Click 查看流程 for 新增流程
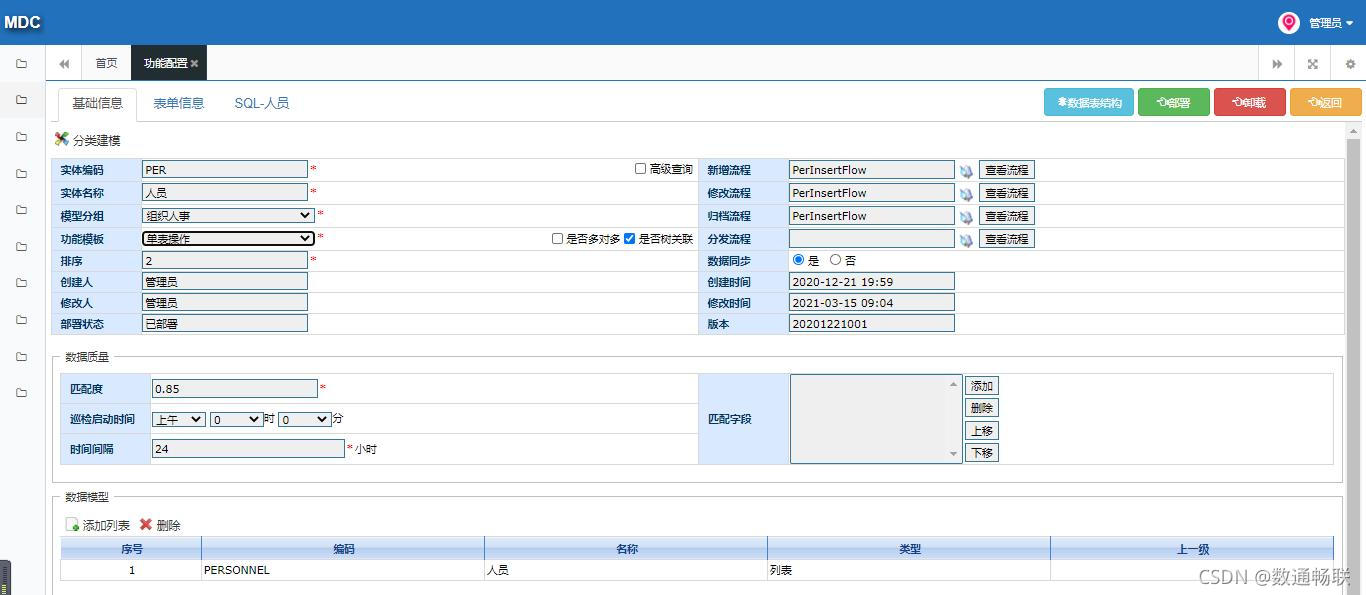1366x595 pixels. pos(1006,170)
